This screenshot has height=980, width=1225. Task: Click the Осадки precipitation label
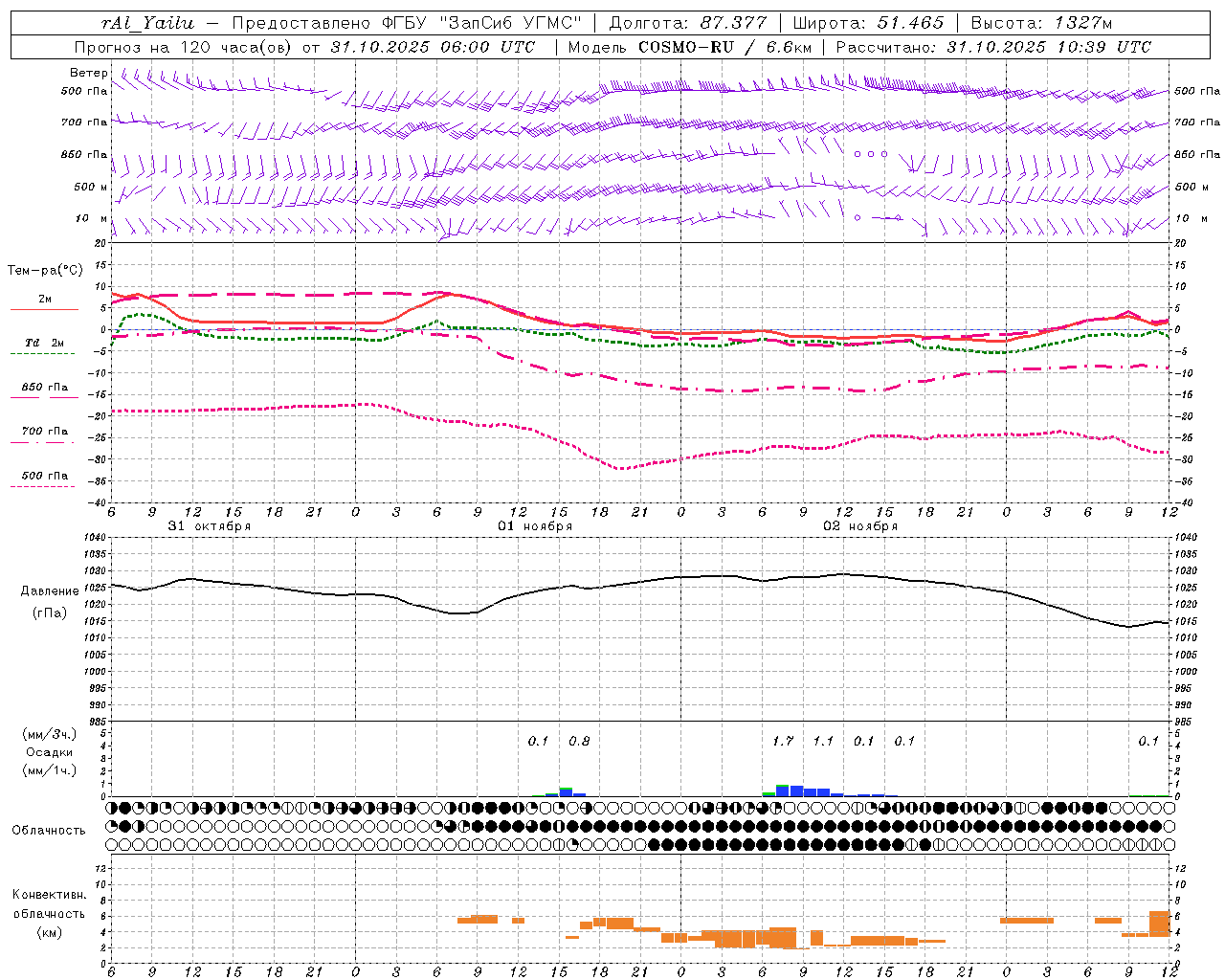coord(50,752)
